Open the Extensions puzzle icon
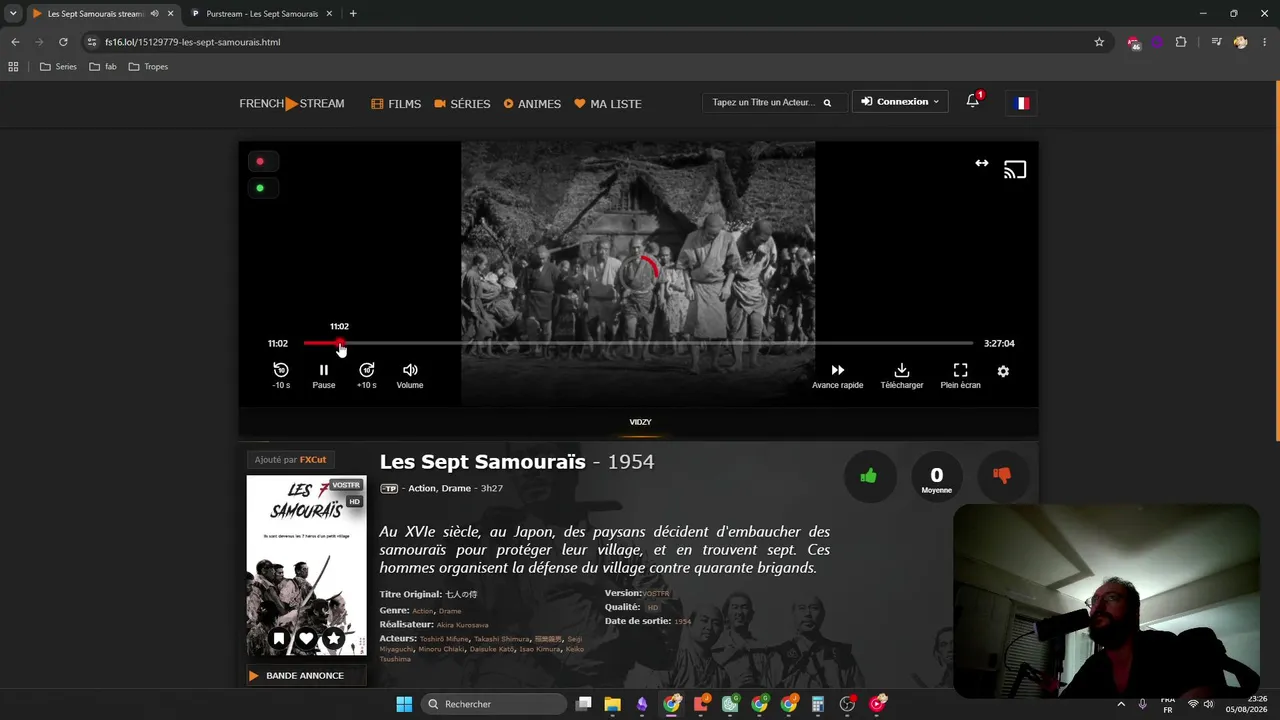The height and width of the screenshot is (720, 1280). pos(1181,42)
